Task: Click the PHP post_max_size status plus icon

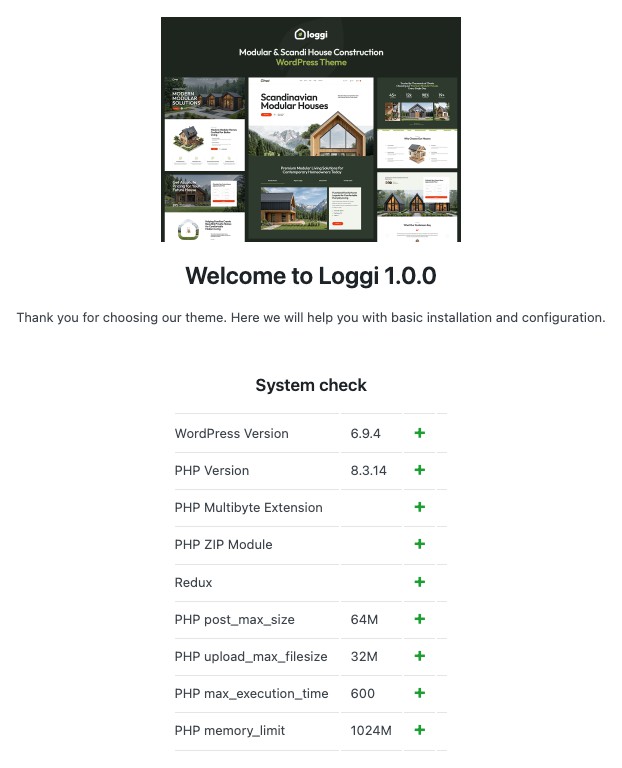Action: click(420, 620)
